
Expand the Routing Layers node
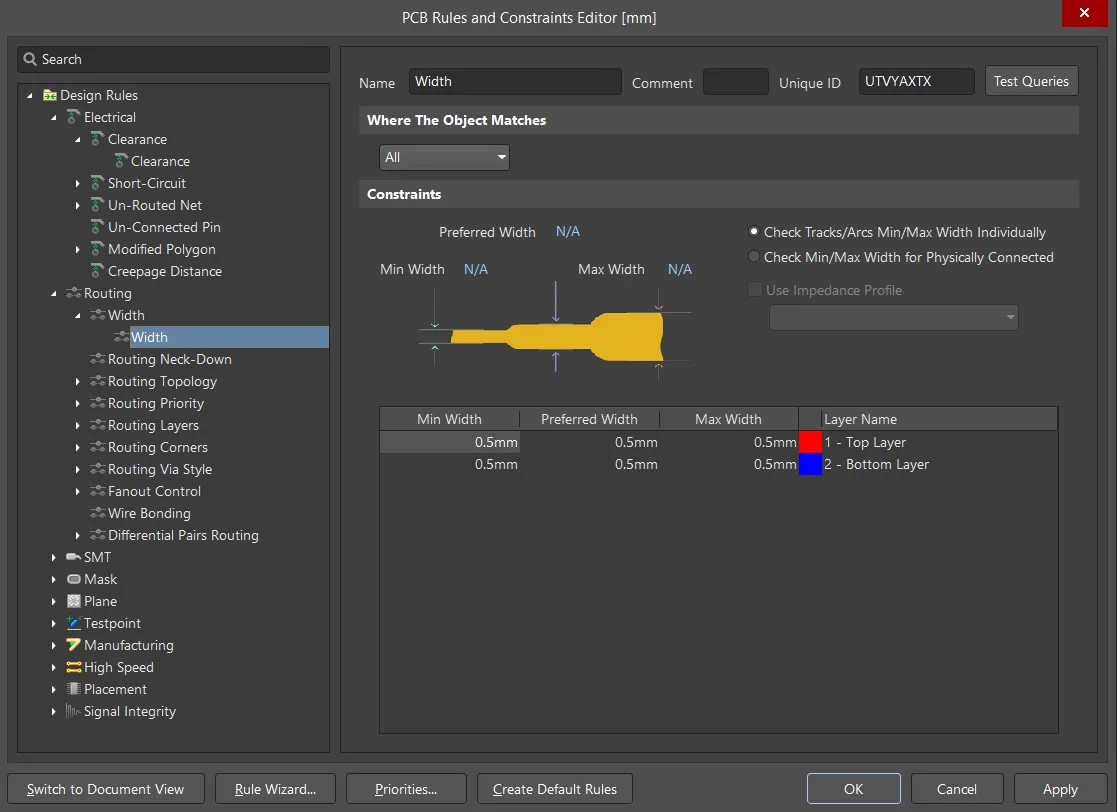tap(78, 426)
